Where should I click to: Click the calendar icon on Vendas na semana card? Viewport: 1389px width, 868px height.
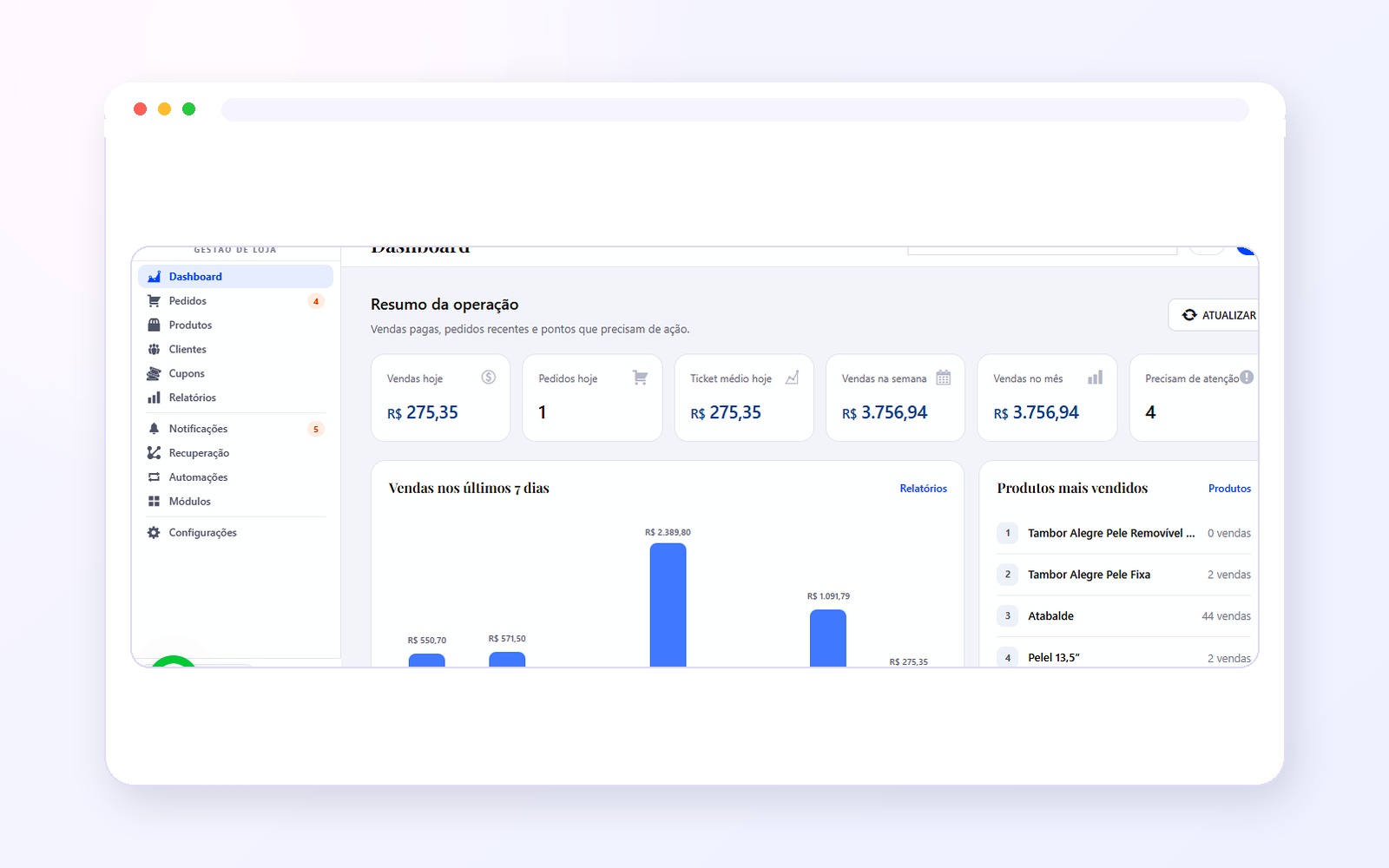(x=944, y=378)
